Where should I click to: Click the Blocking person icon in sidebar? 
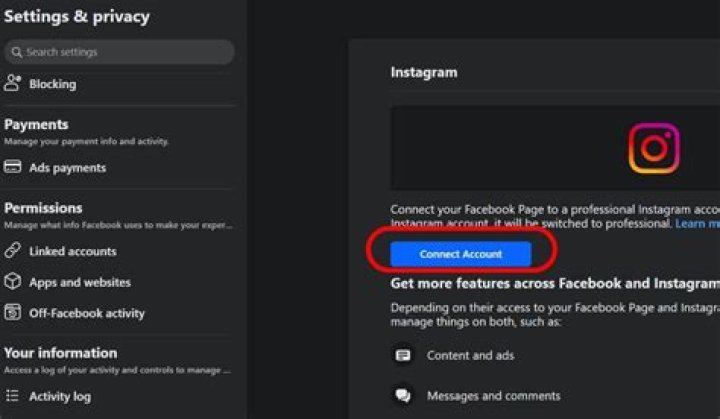(13, 84)
